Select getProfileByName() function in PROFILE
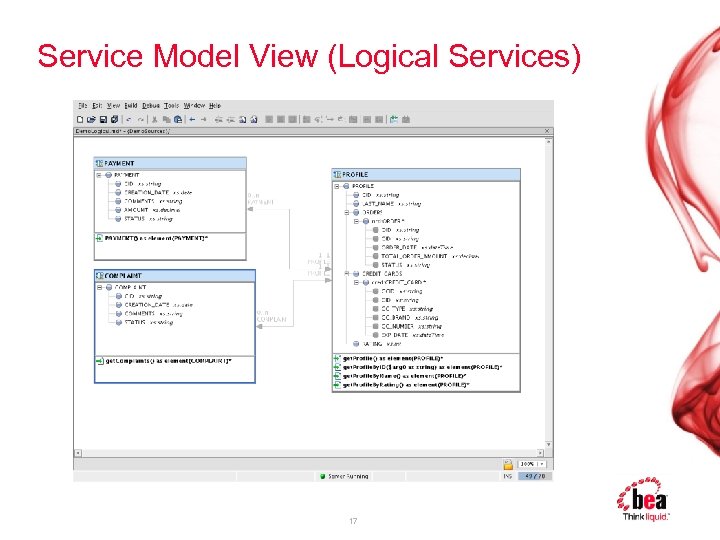 tap(404, 376)
